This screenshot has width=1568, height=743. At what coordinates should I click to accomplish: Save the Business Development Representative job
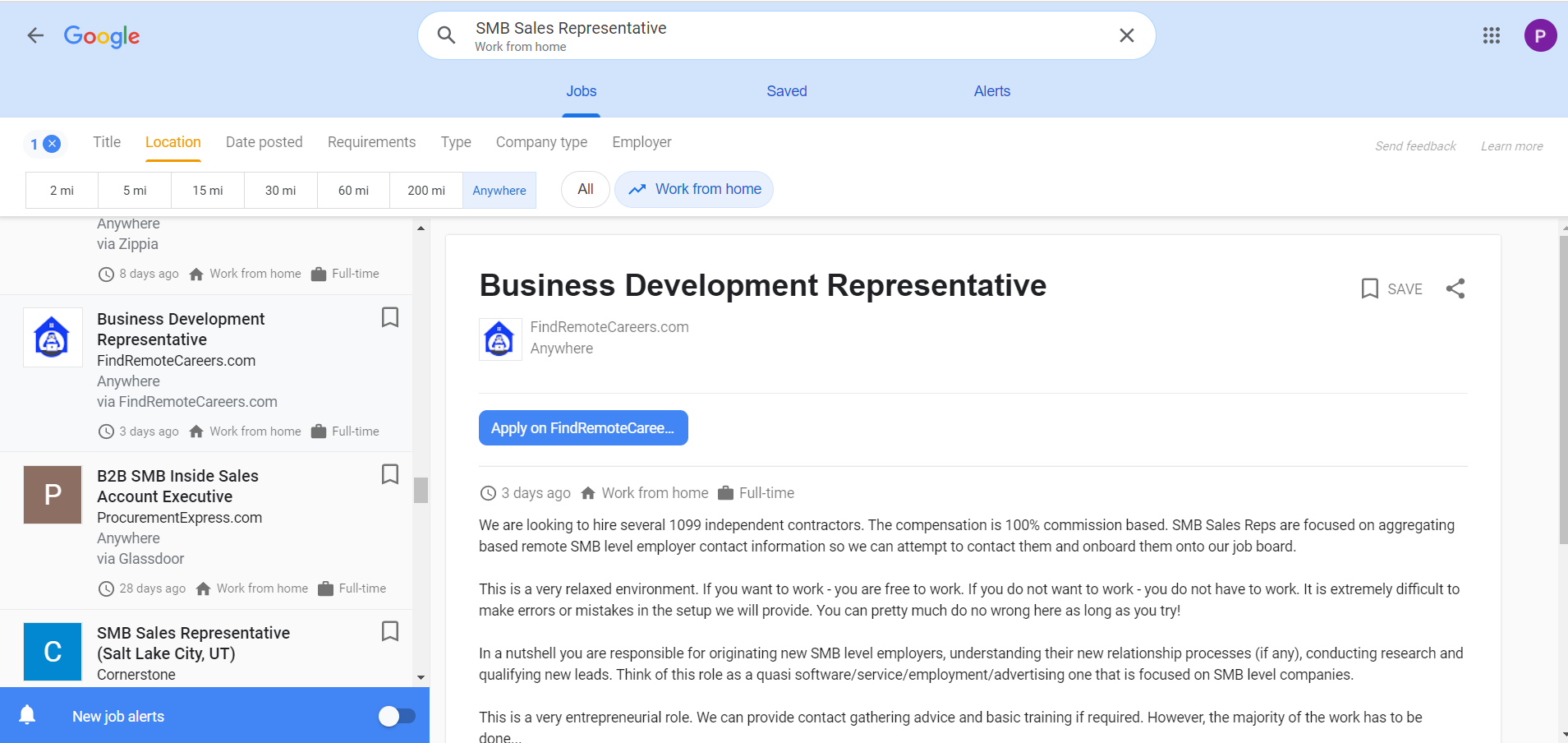click(x=1391, y=288)
